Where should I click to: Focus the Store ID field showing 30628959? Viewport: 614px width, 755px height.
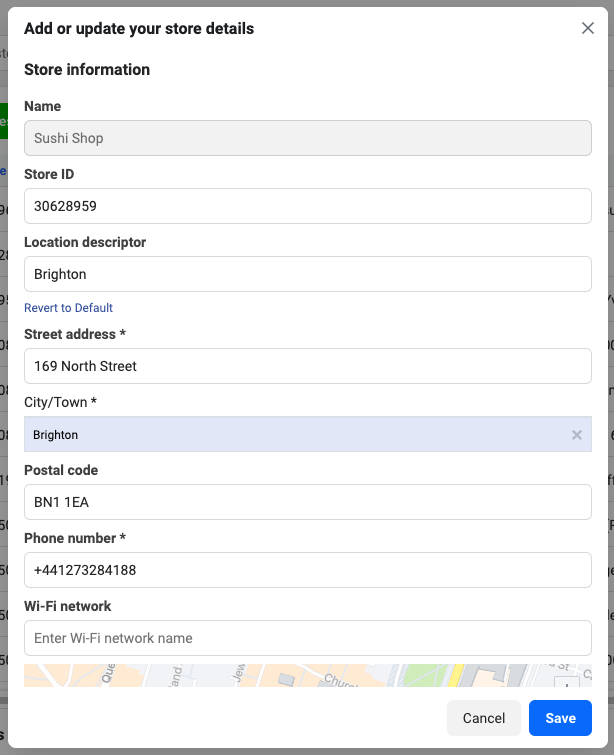(x=308, y=206)
